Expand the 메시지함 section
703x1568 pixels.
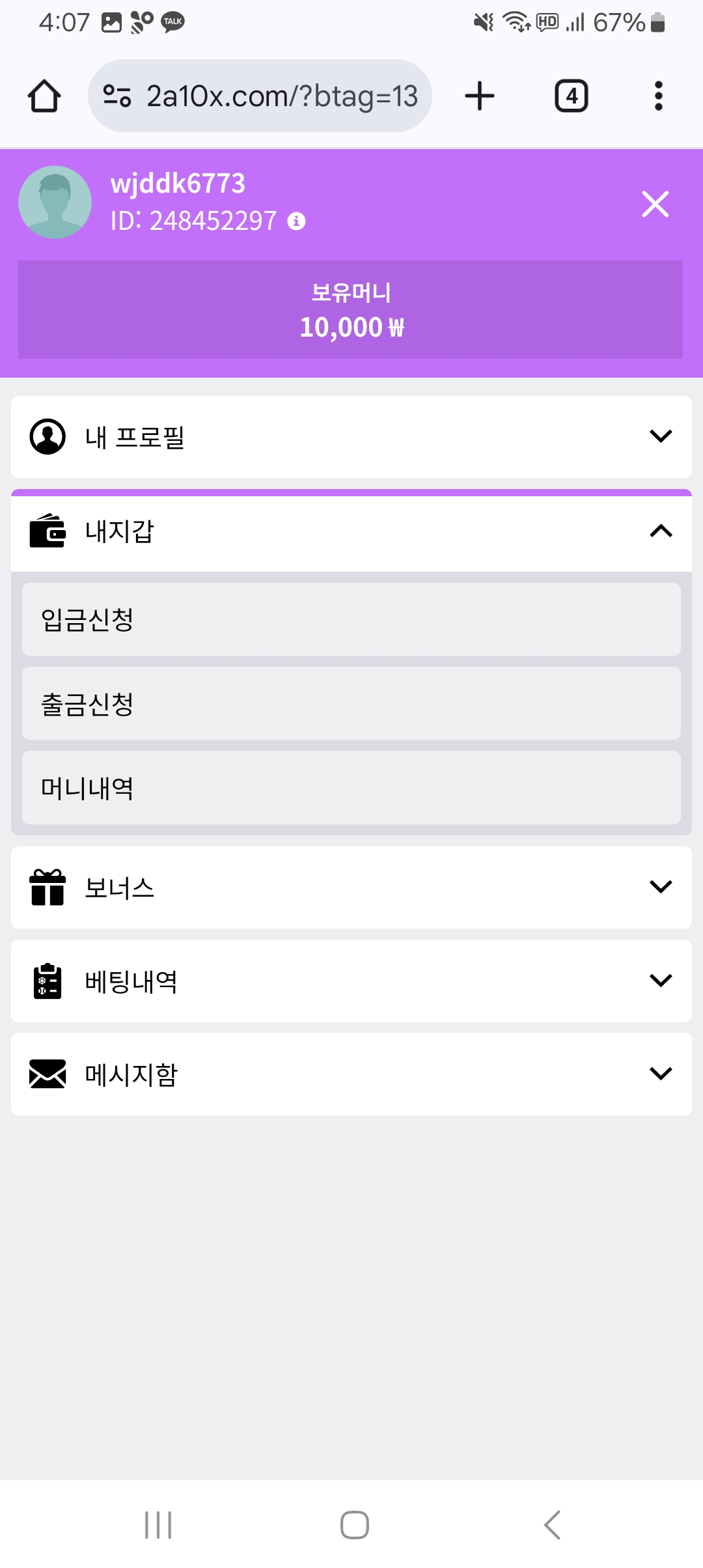[351, 1074]
